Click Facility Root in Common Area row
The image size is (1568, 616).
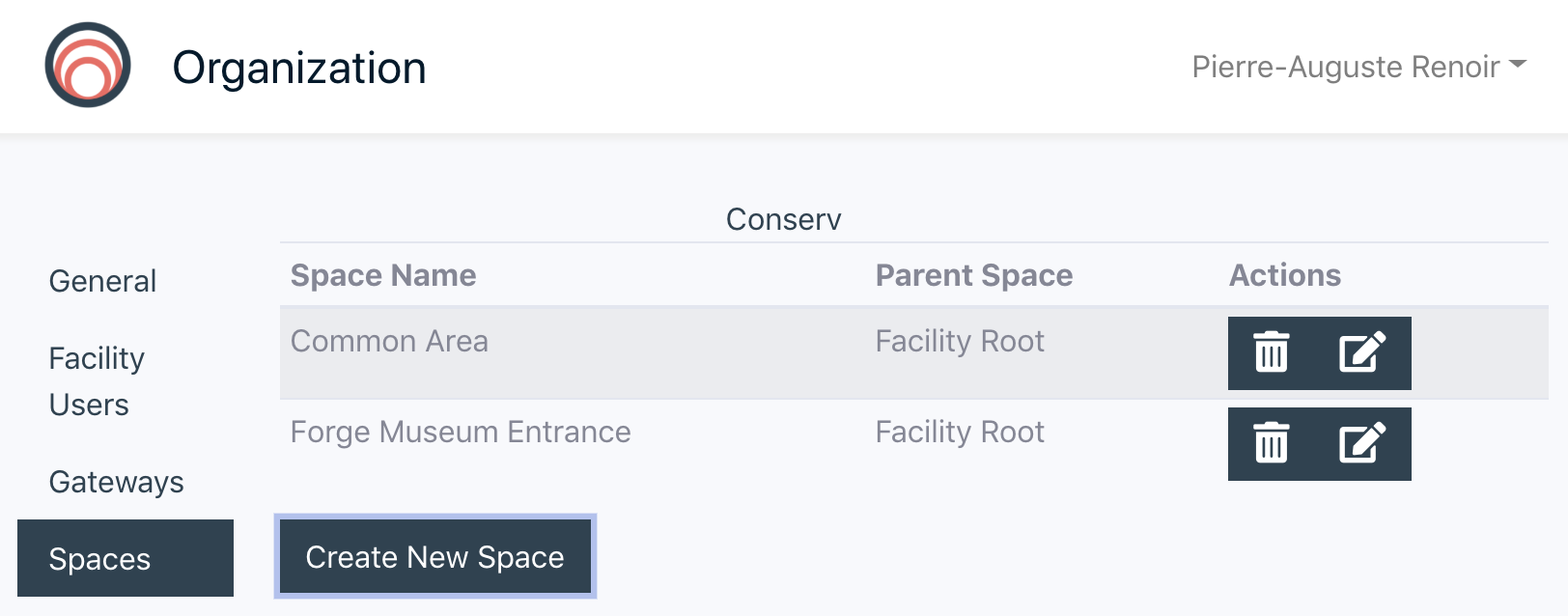960,341
